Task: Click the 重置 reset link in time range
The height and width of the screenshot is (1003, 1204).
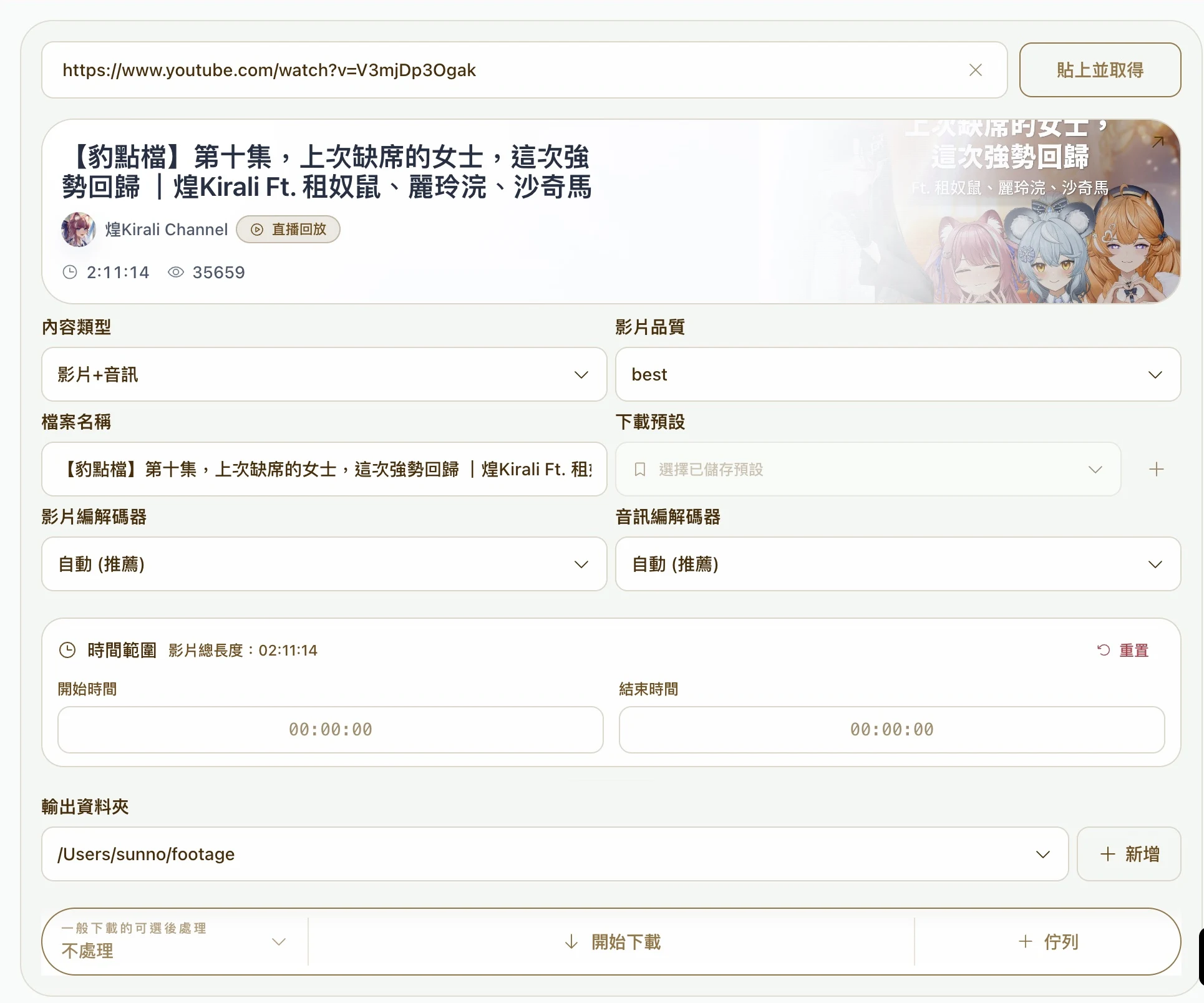Action: [x=1123, y=650]
